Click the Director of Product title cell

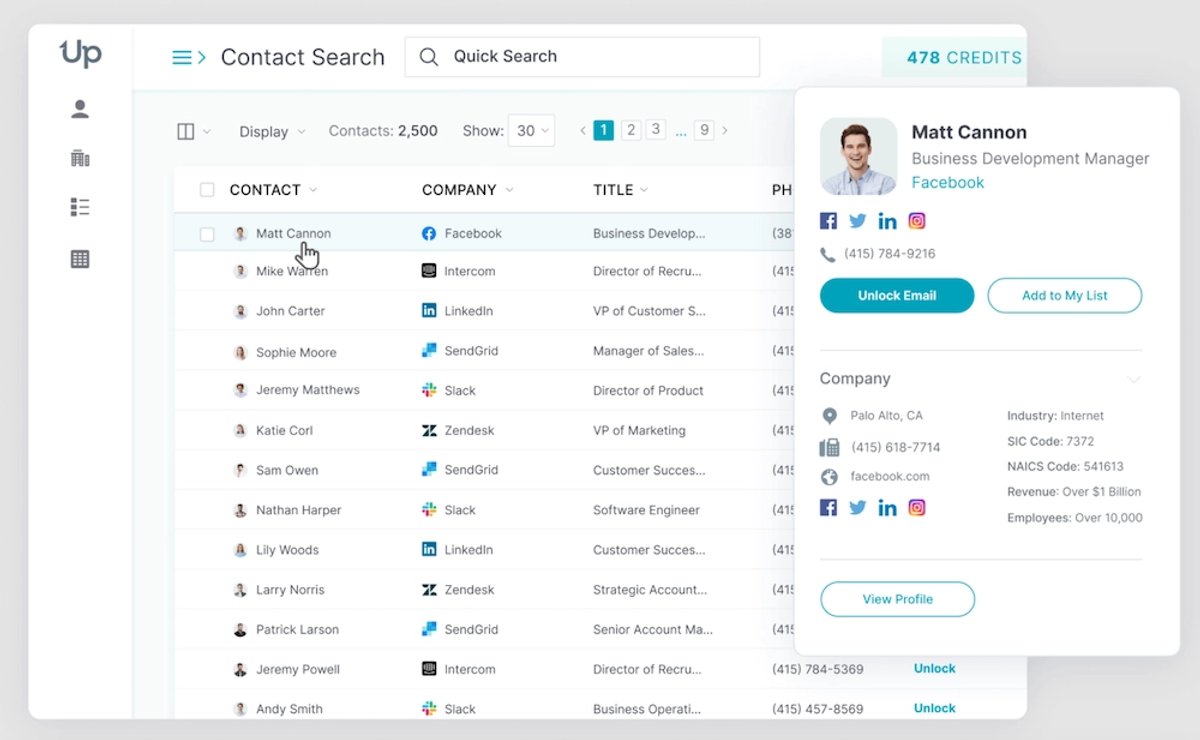point(648,390)
